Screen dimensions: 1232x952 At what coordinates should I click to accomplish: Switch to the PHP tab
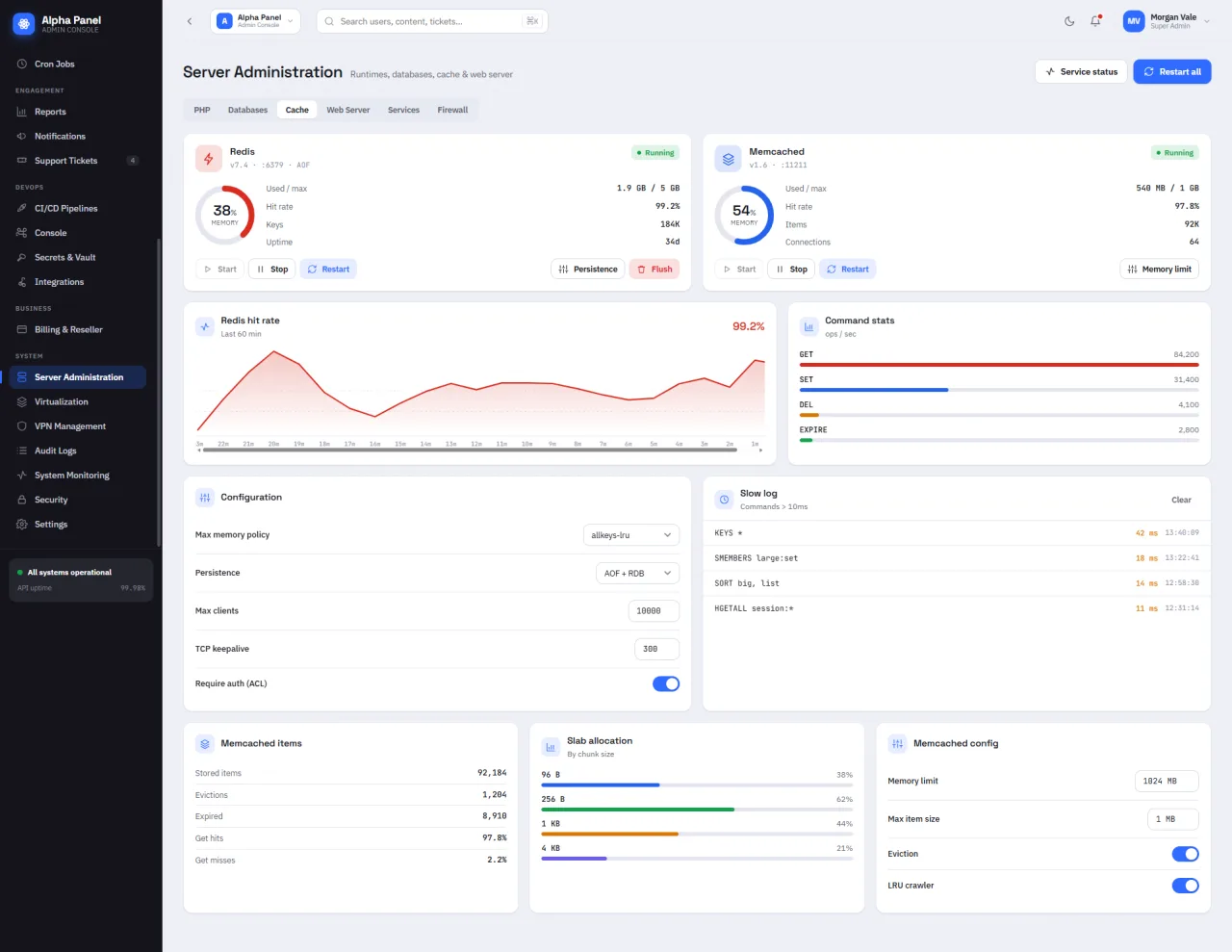click(202, 110)
